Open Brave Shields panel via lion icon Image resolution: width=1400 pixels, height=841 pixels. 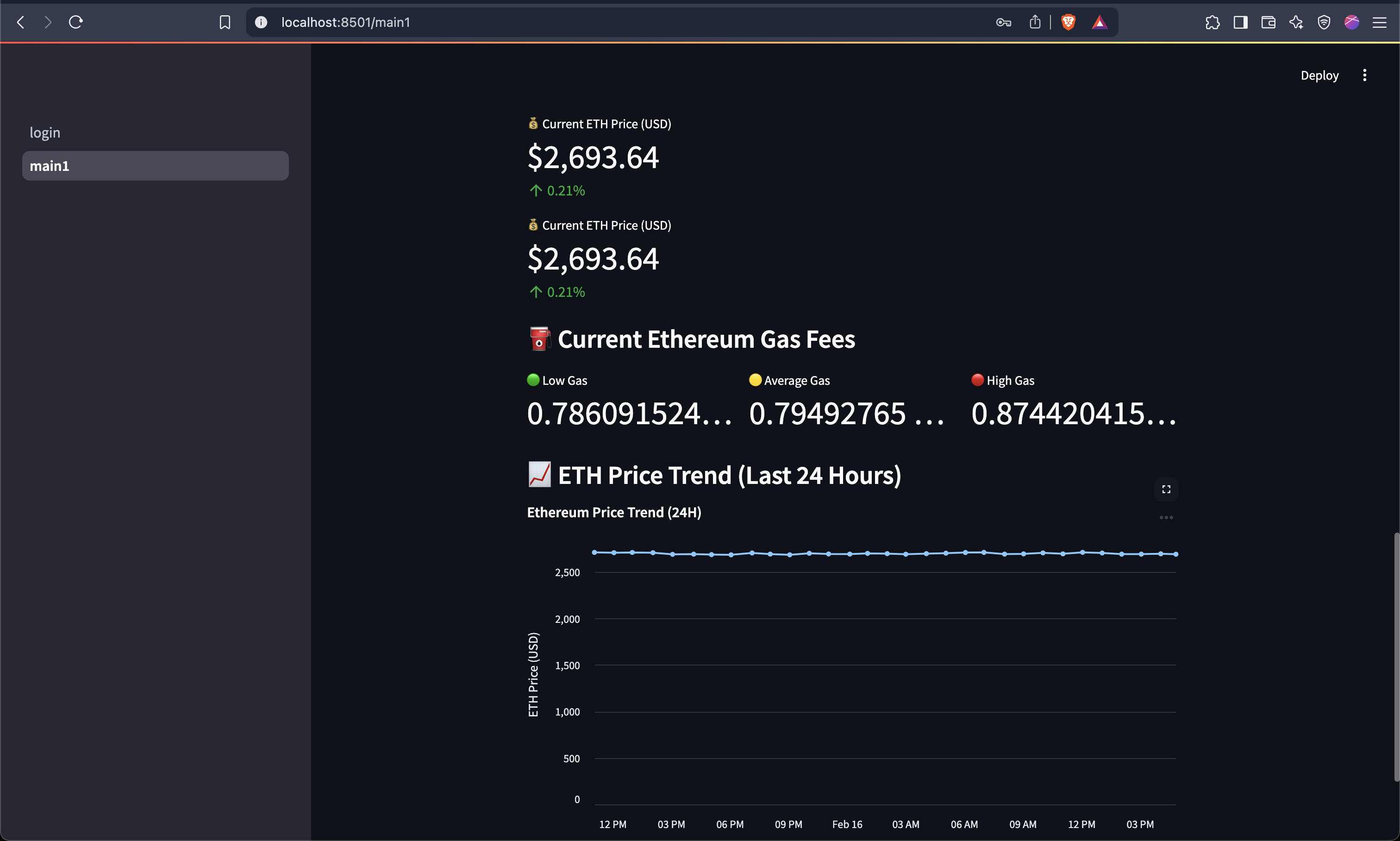[1069, 22]
